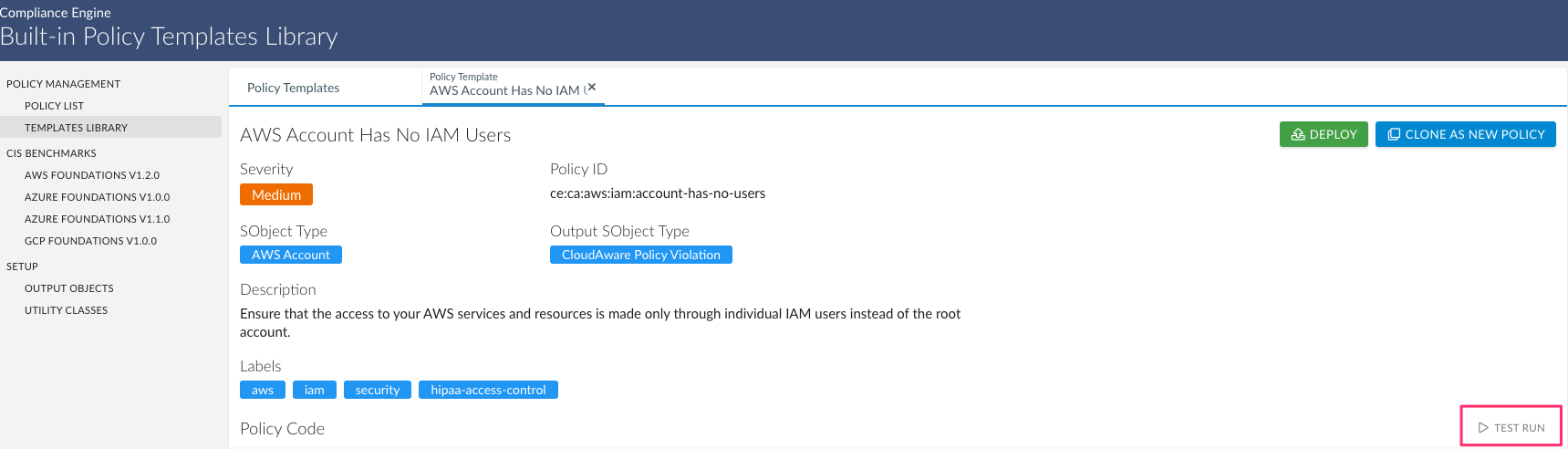Open AWS Foundations V1.2.0 benchmark
This screenshot has width=1568, height=449.
pyautogui.click(x=91, y=175)
